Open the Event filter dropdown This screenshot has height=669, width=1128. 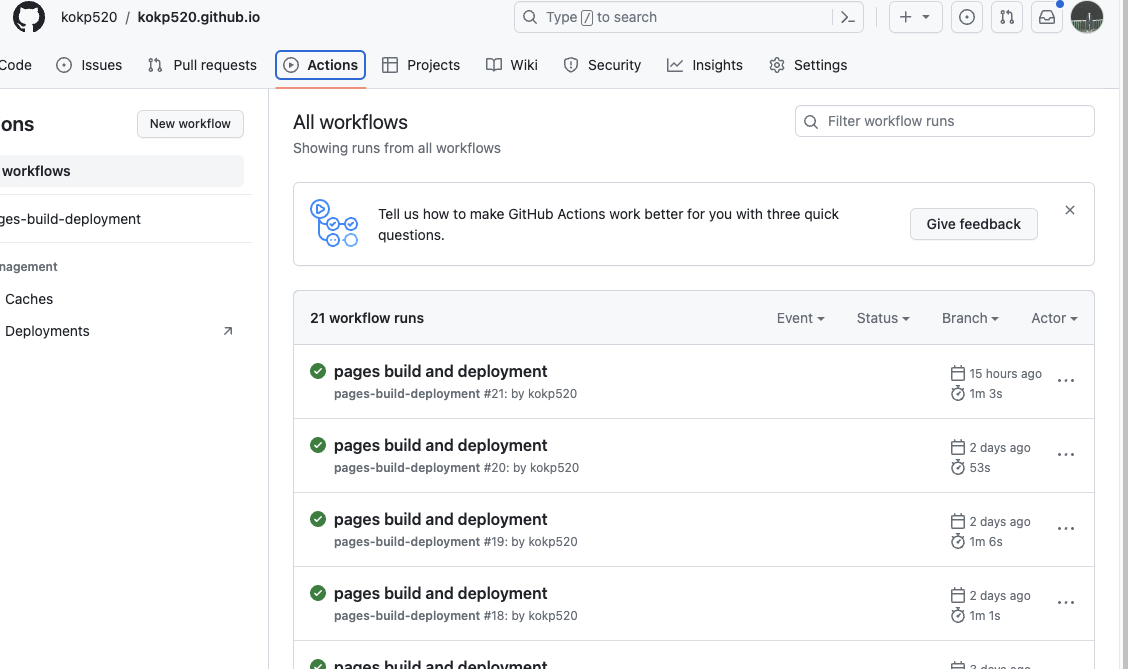(x=801, y=318)
